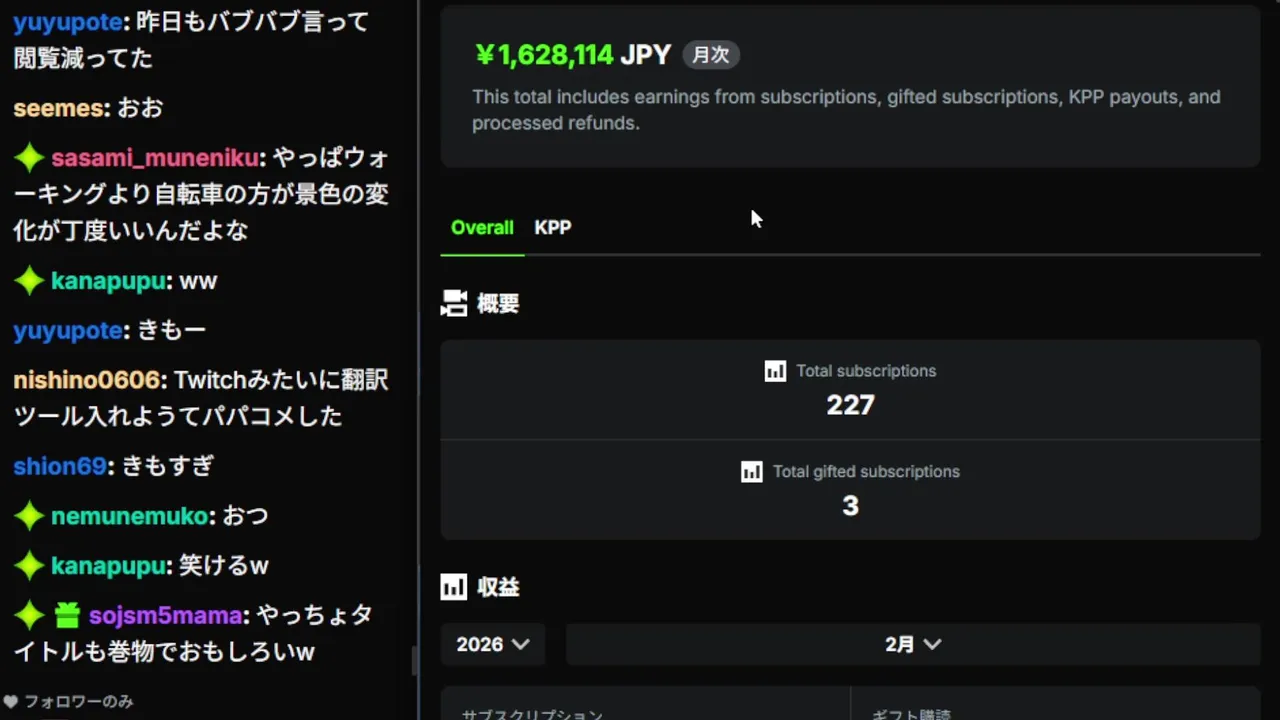1280x720 pixels.
Task: Click the badge beside kanapupu's ww message
Action: [29, 281]
